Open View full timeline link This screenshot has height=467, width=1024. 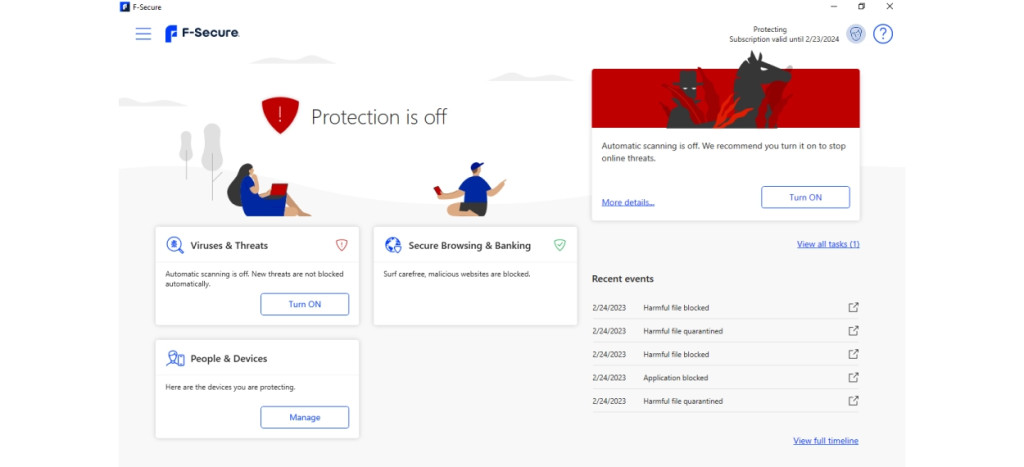(825, 441)
